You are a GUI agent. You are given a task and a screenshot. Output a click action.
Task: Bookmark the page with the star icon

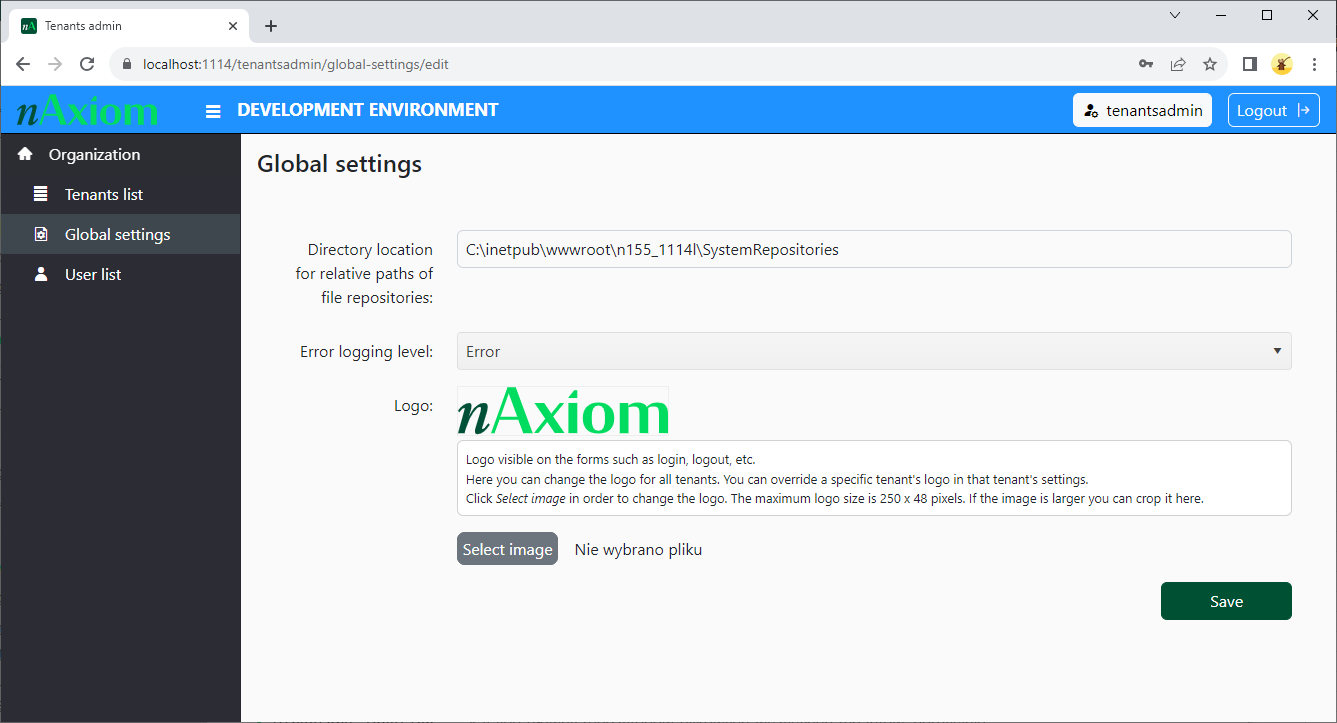pyautogui.click(x=1210, y=64)
